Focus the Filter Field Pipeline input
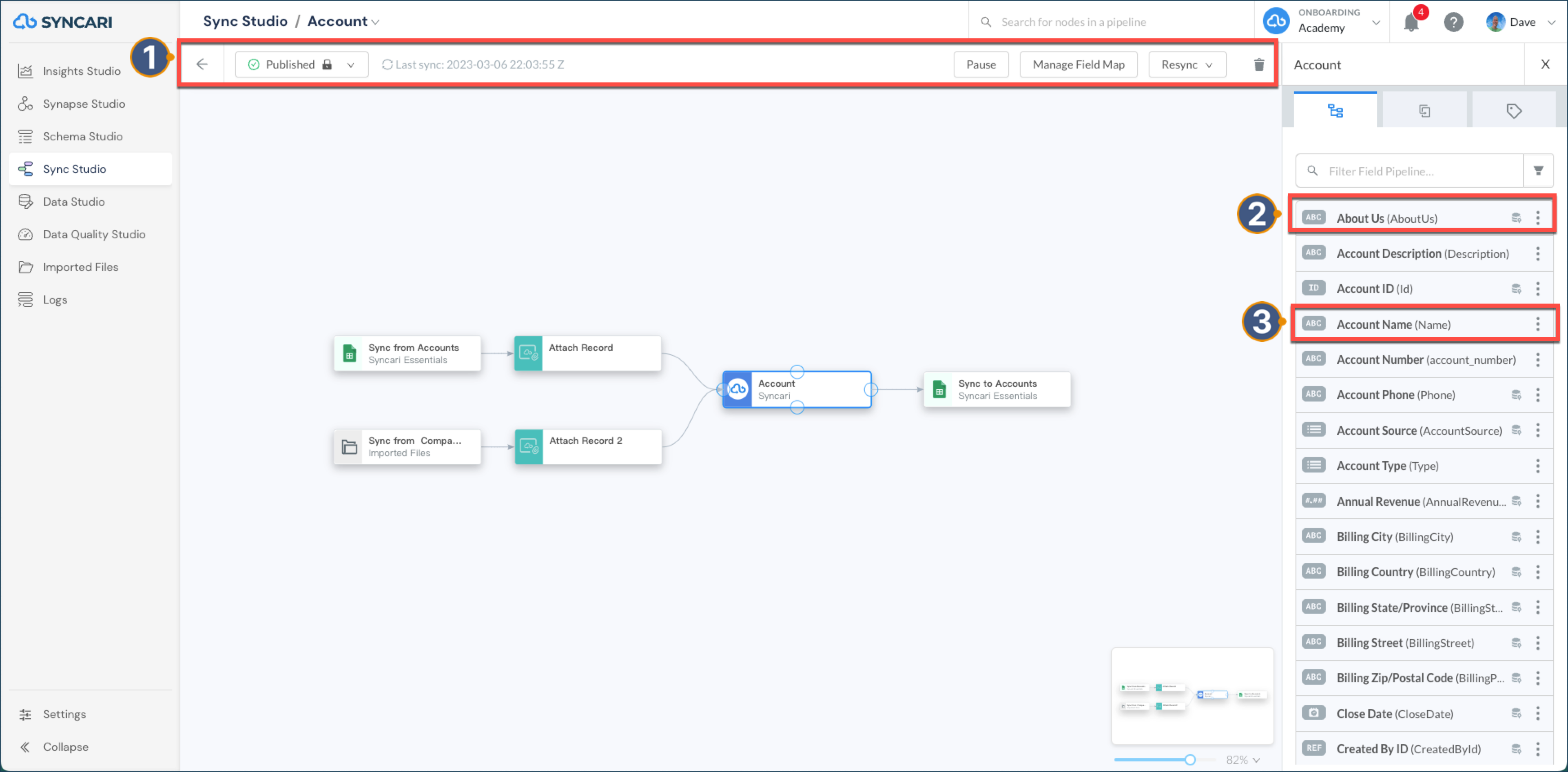This screenshot has width=1568, height=772. point(1409,171)
